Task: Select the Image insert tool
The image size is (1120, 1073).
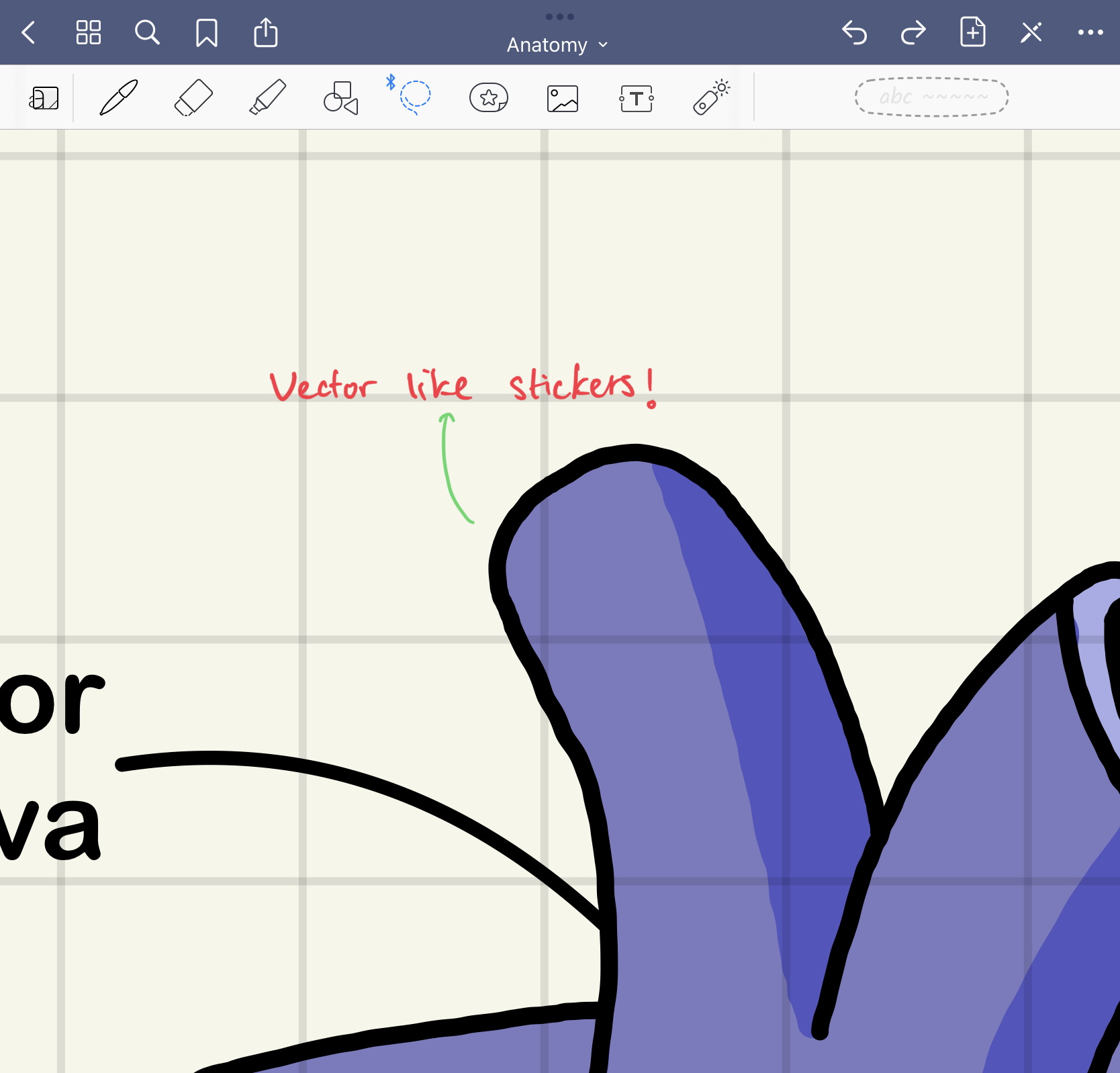Action: point(563,99)
